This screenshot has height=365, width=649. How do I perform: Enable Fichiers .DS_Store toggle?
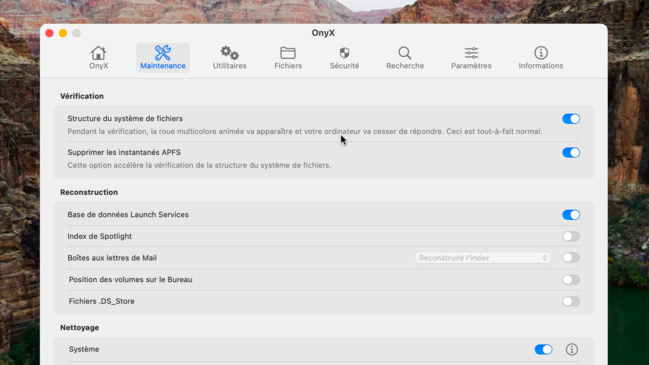[571, 301]
